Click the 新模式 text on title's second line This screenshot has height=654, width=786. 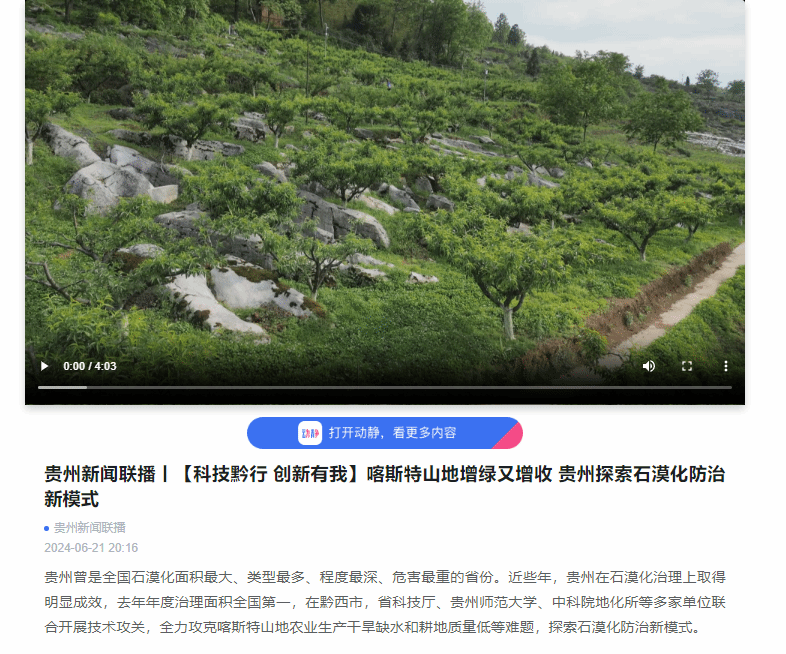pyautogui.click(x=72, y=499)
